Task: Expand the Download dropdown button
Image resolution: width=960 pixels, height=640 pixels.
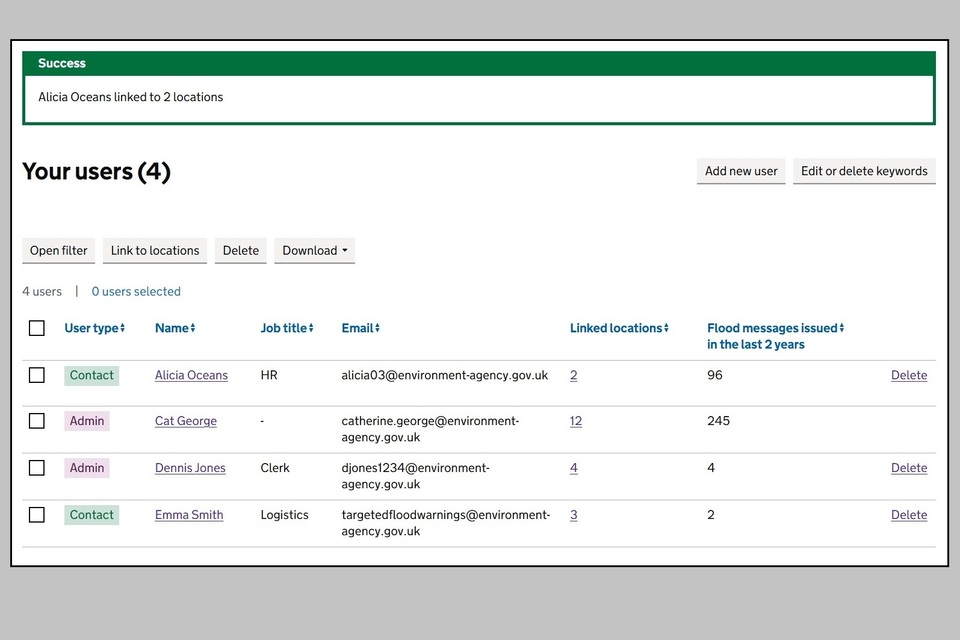Action: pyautogui.click(x=315, y=250)
